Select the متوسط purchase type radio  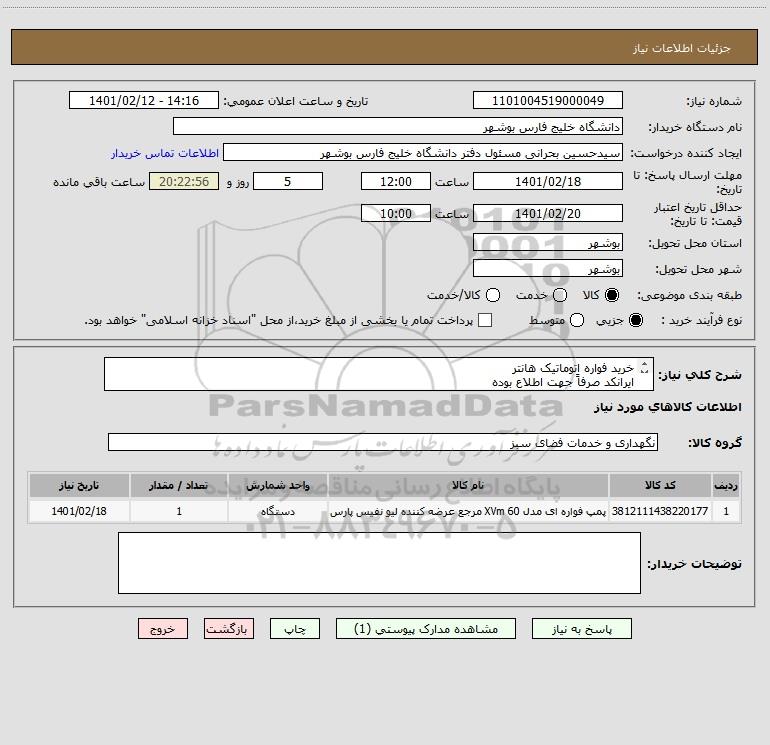(x=577, y=320)
